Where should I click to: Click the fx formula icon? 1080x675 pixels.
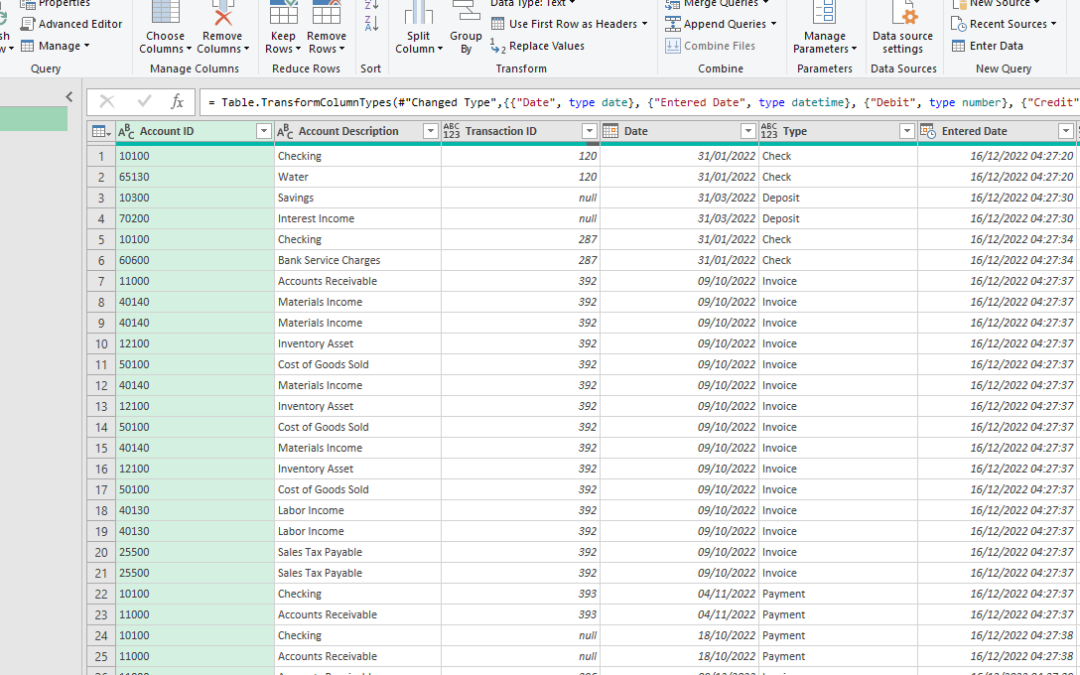(x=177, y=102)
